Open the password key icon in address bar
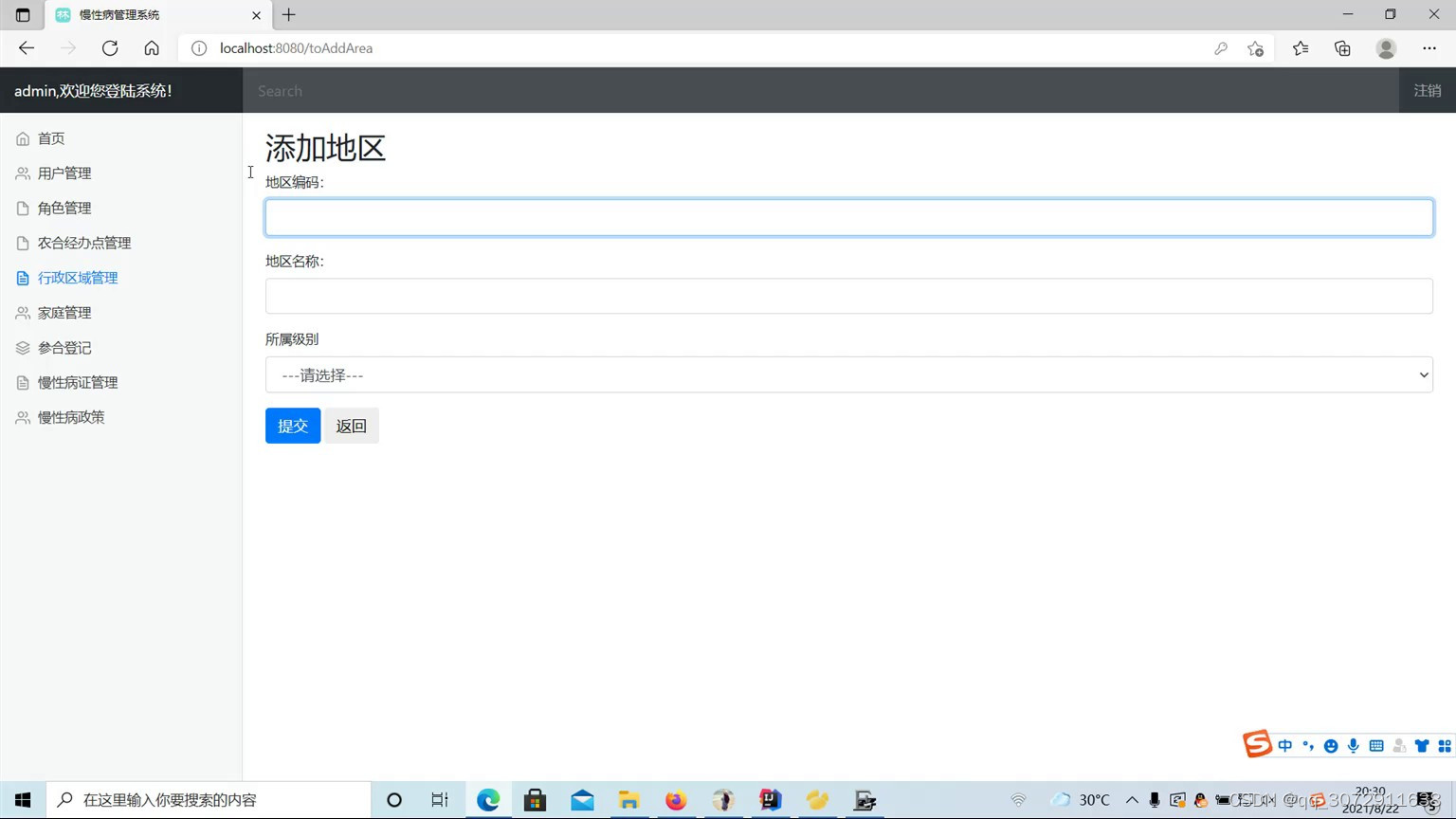The height and width of the screenshot is (819, 1456). click(x=1221, y=48)
